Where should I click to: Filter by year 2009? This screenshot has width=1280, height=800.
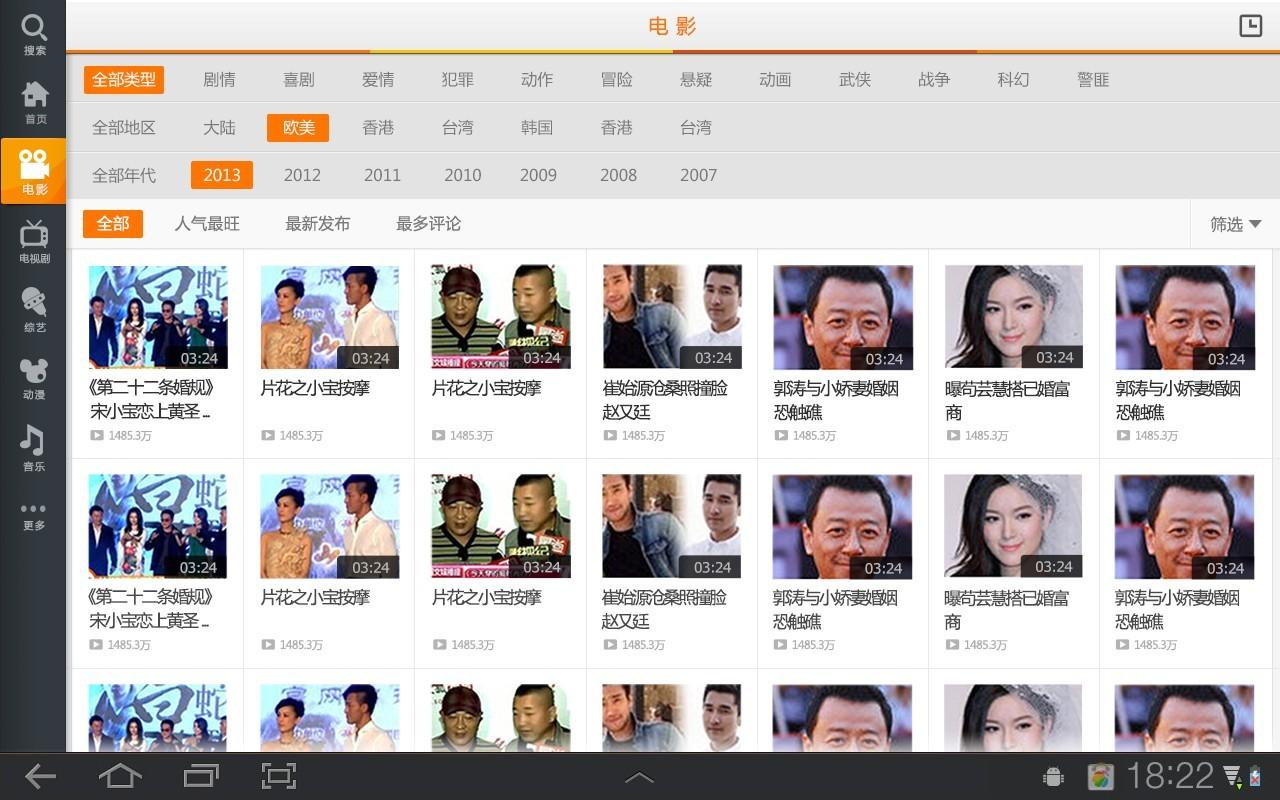pos(538,175)
